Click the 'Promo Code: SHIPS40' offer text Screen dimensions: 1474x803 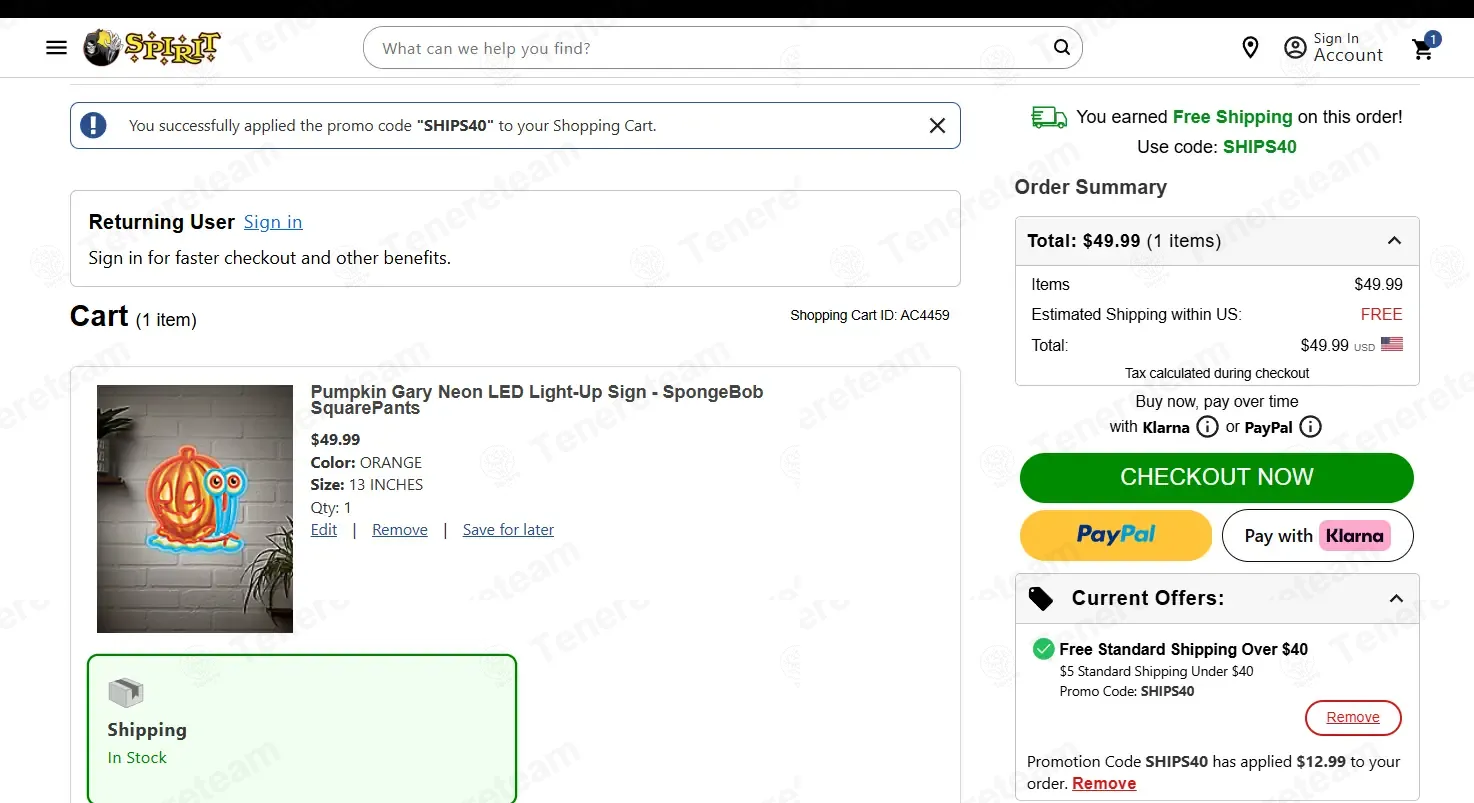click(x=1127, y=691)
